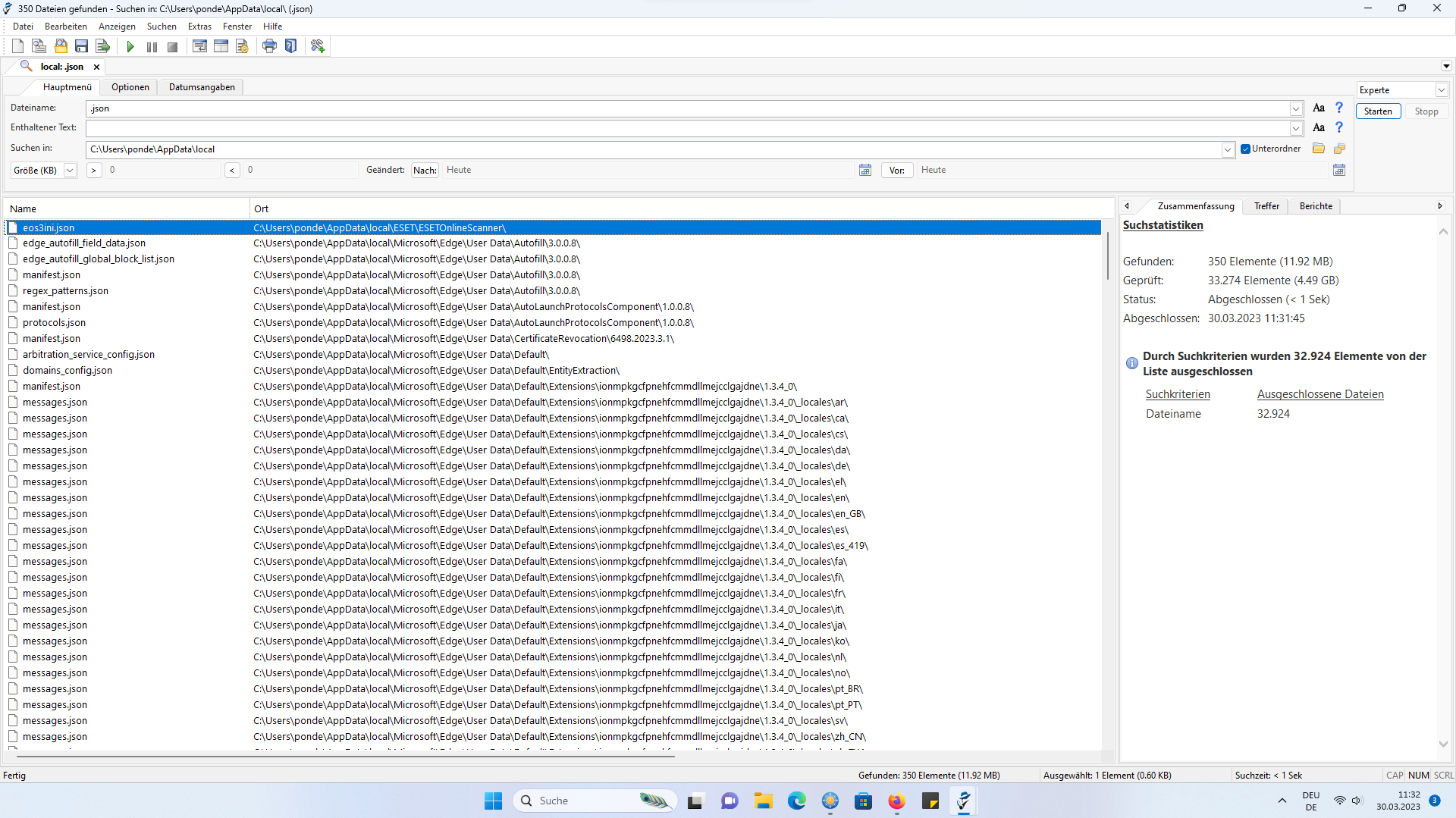Click the info icon in the summary panel
This screenshot has height=818, width=1456.
[x=1132, y=363]
